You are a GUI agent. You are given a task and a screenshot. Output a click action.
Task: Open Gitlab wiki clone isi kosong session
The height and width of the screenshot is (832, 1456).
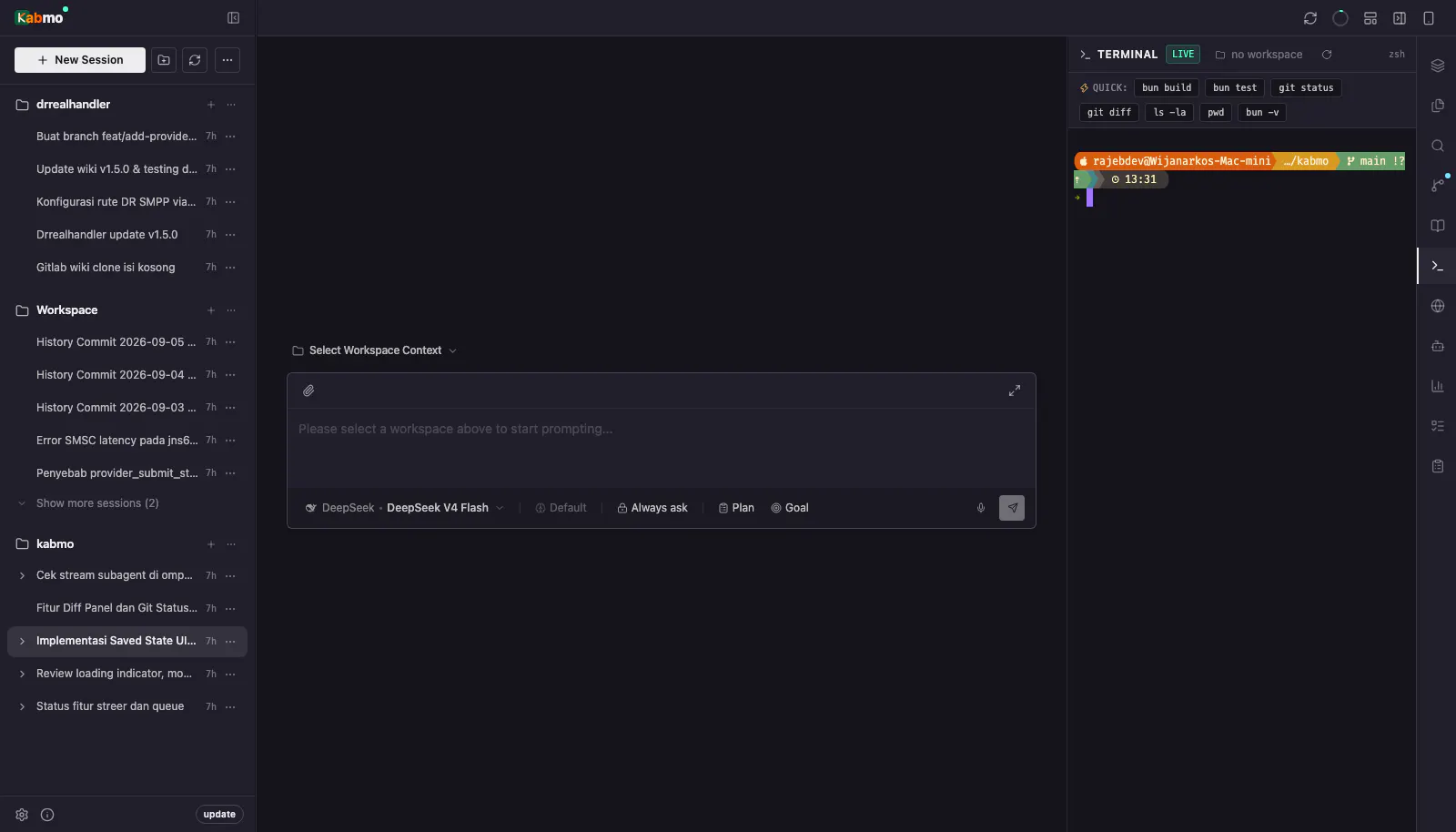[106, 268]
